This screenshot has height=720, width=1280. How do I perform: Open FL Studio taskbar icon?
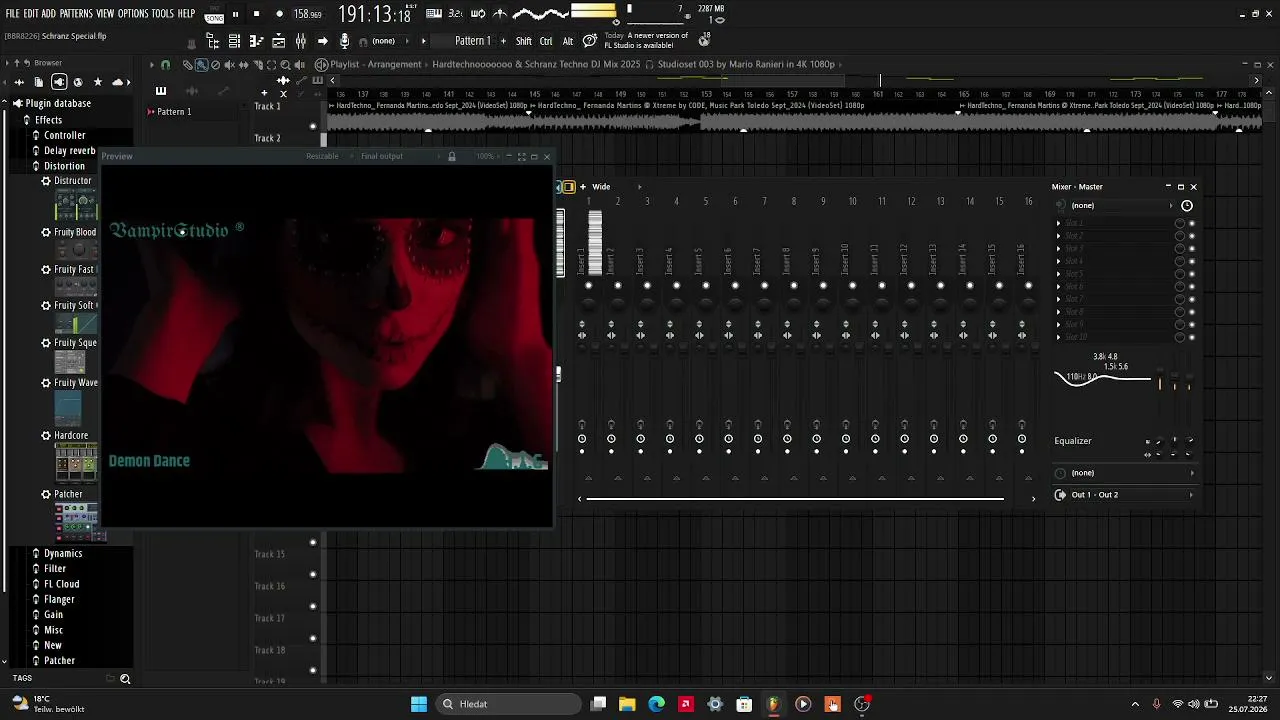coord(773,704)
